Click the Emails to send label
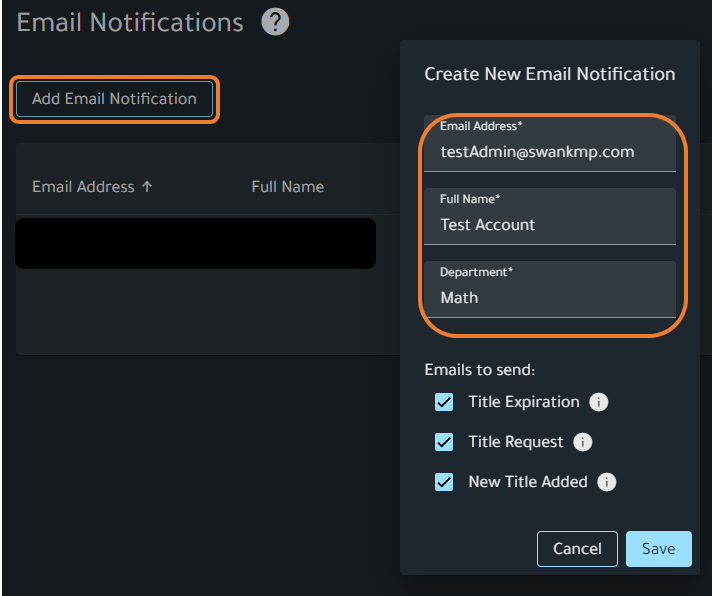 click(x=479, y=370)
